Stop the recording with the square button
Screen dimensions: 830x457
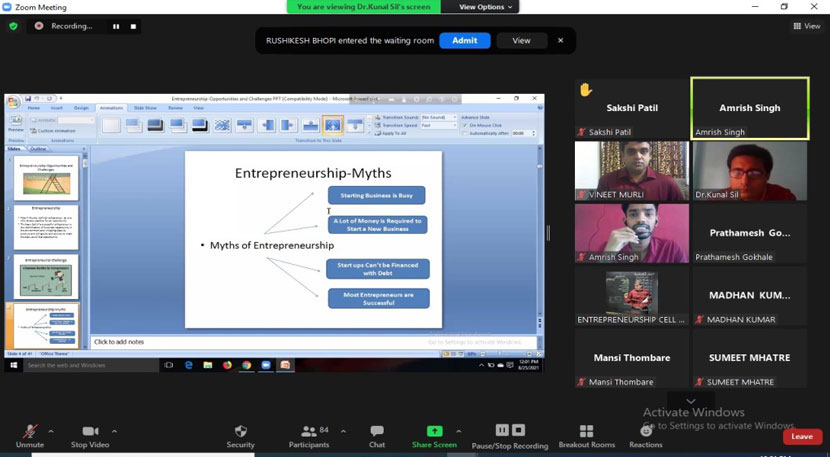pos(134,26)
